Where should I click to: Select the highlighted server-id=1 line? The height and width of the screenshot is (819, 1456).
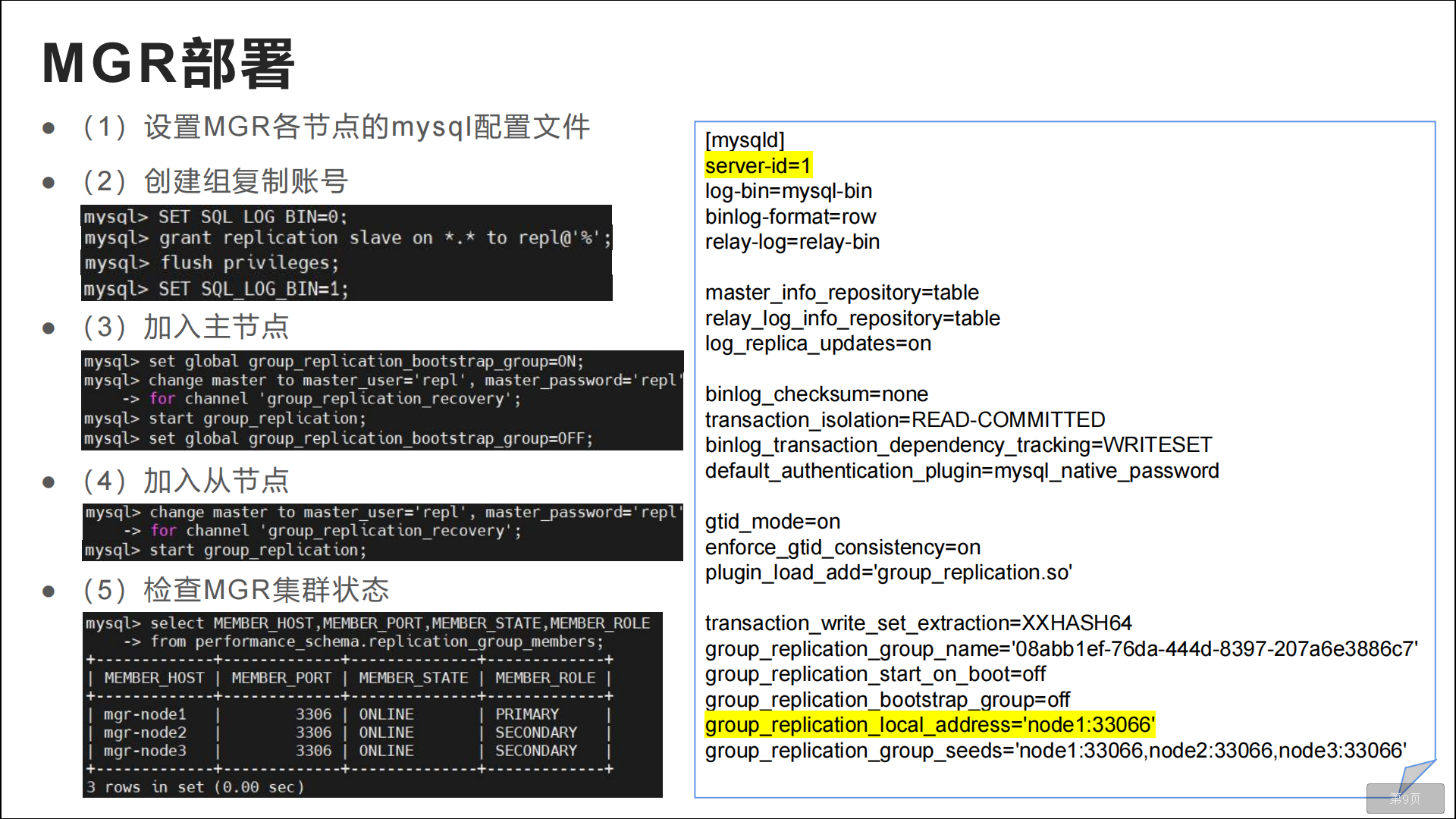coord(758,165)
